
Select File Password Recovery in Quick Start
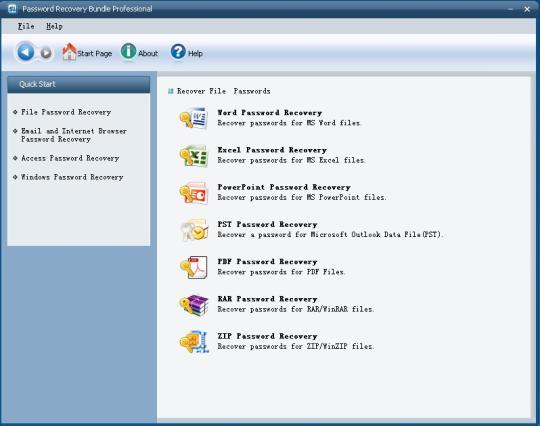coord(66,112)
